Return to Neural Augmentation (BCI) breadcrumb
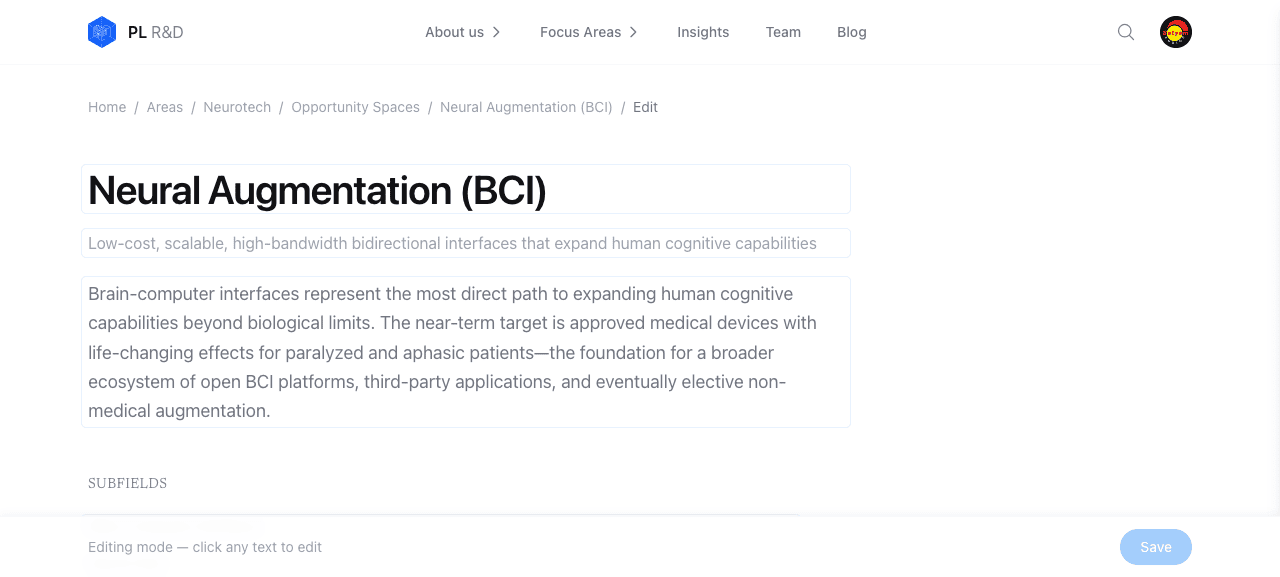Screen dimensions: 1280x577 [526, 107]
